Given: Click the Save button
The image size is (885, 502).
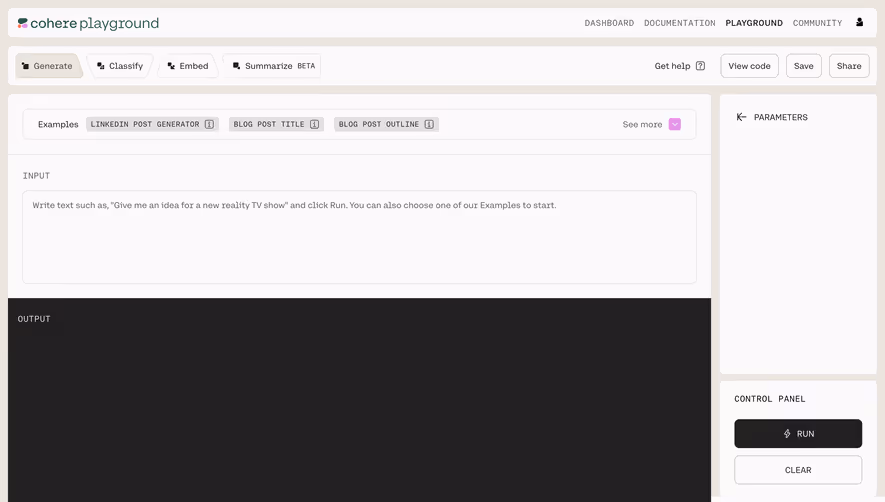Looking at the screenshot, I should tap(804, 66).
